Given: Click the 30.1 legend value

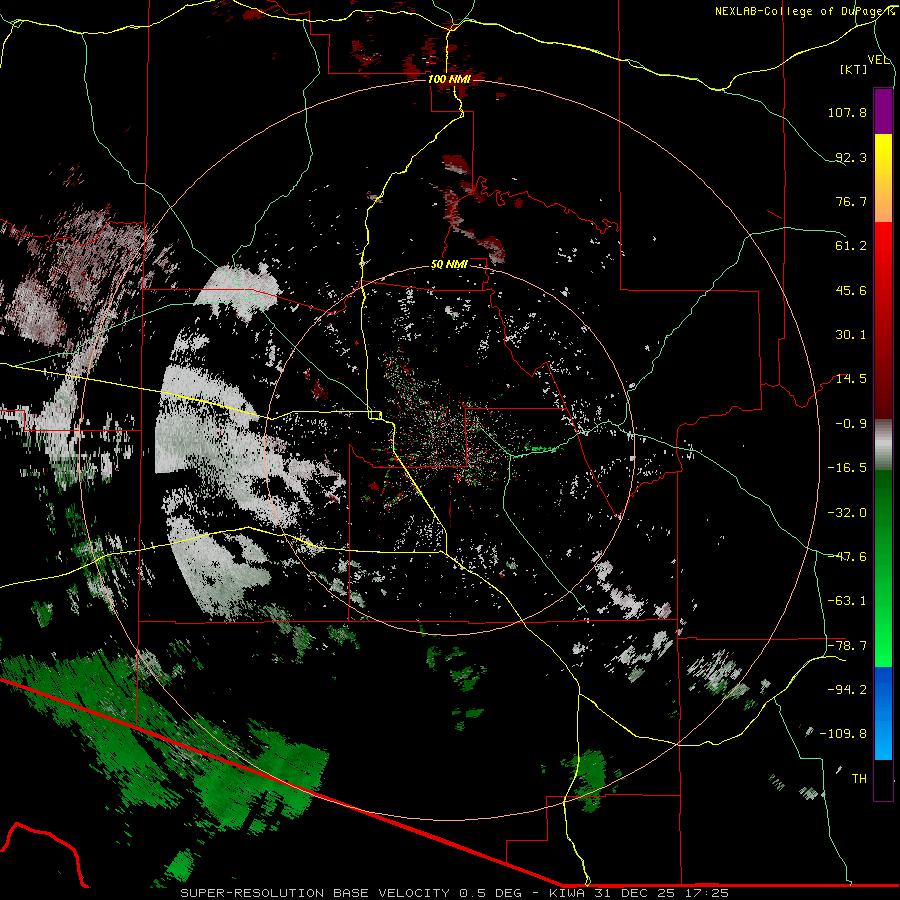Looking at the screenshot, I should coord(851,335).
